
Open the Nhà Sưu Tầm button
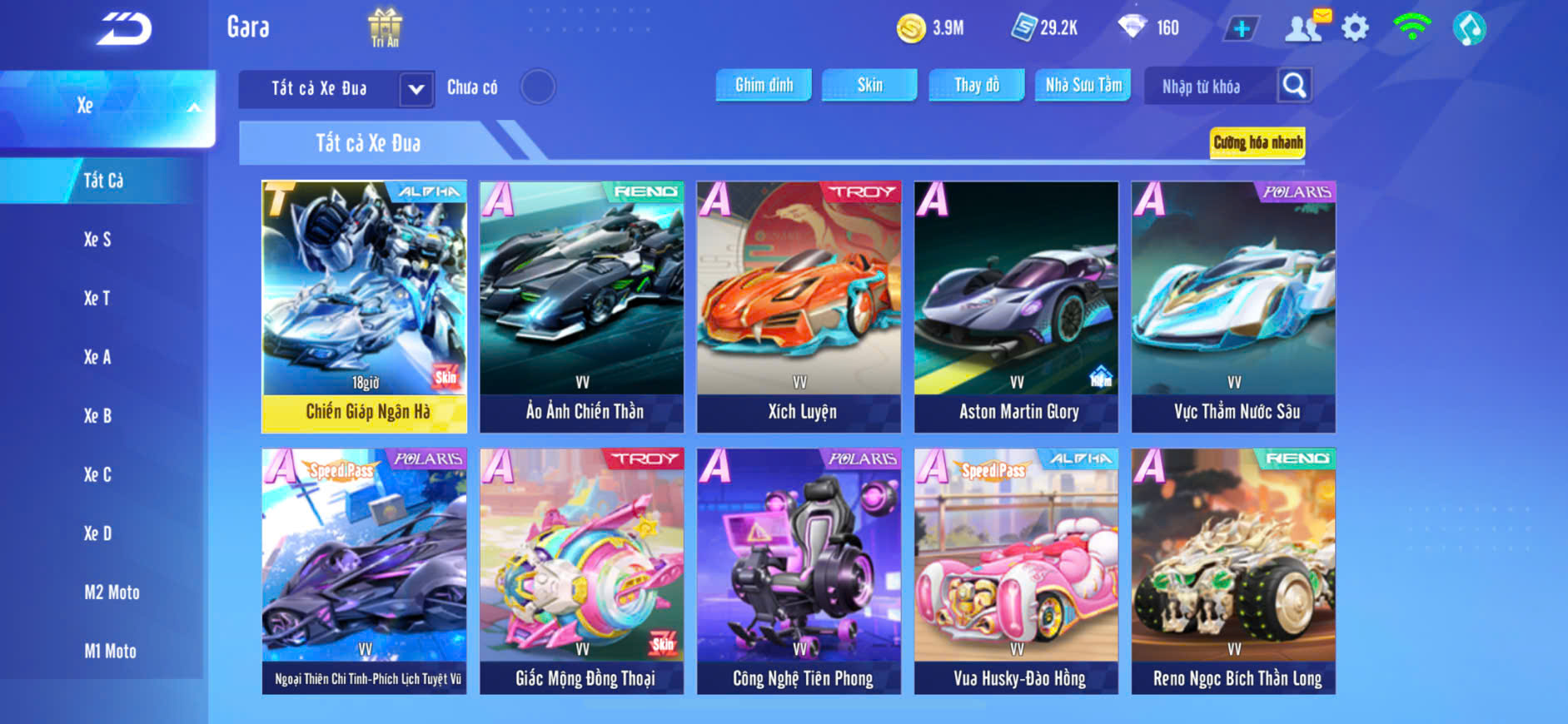pyautogui.click(x=1083, y=85)
